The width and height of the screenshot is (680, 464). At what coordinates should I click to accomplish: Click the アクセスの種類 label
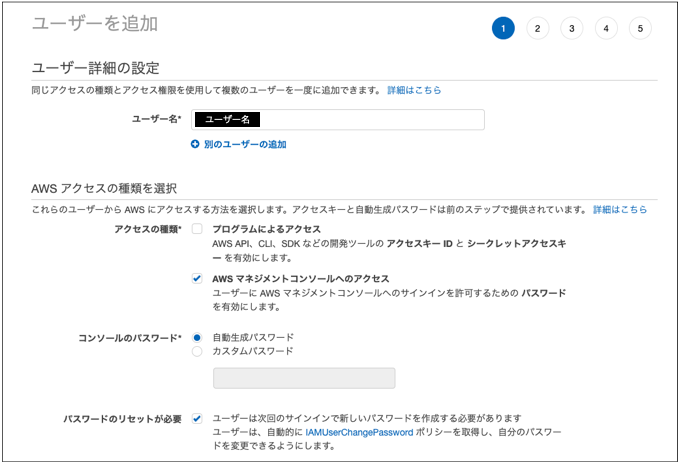pos(148,229)
